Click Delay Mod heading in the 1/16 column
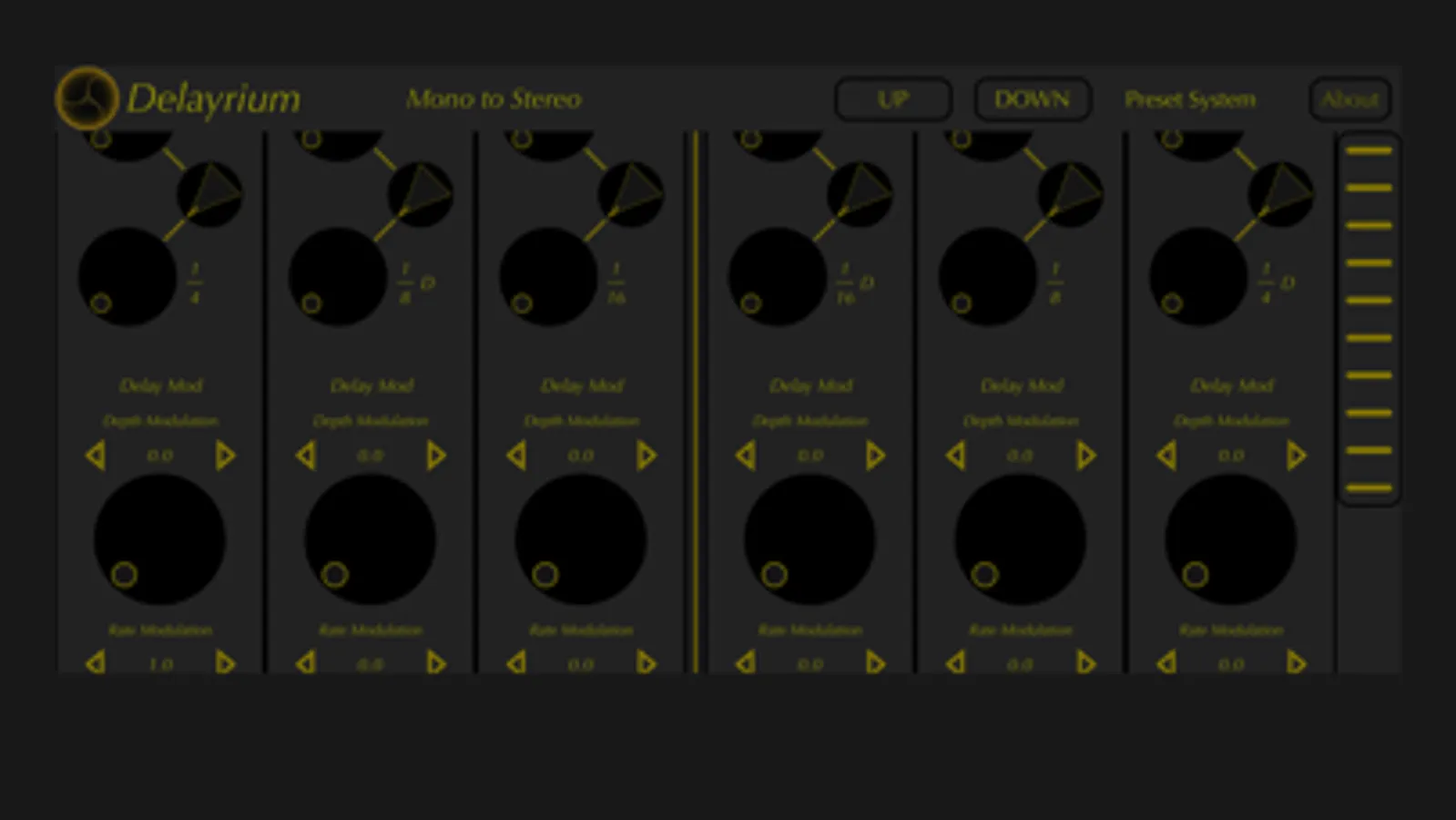Image resolution: width=1456 pixels, height=820 pixels. point(581,385)
